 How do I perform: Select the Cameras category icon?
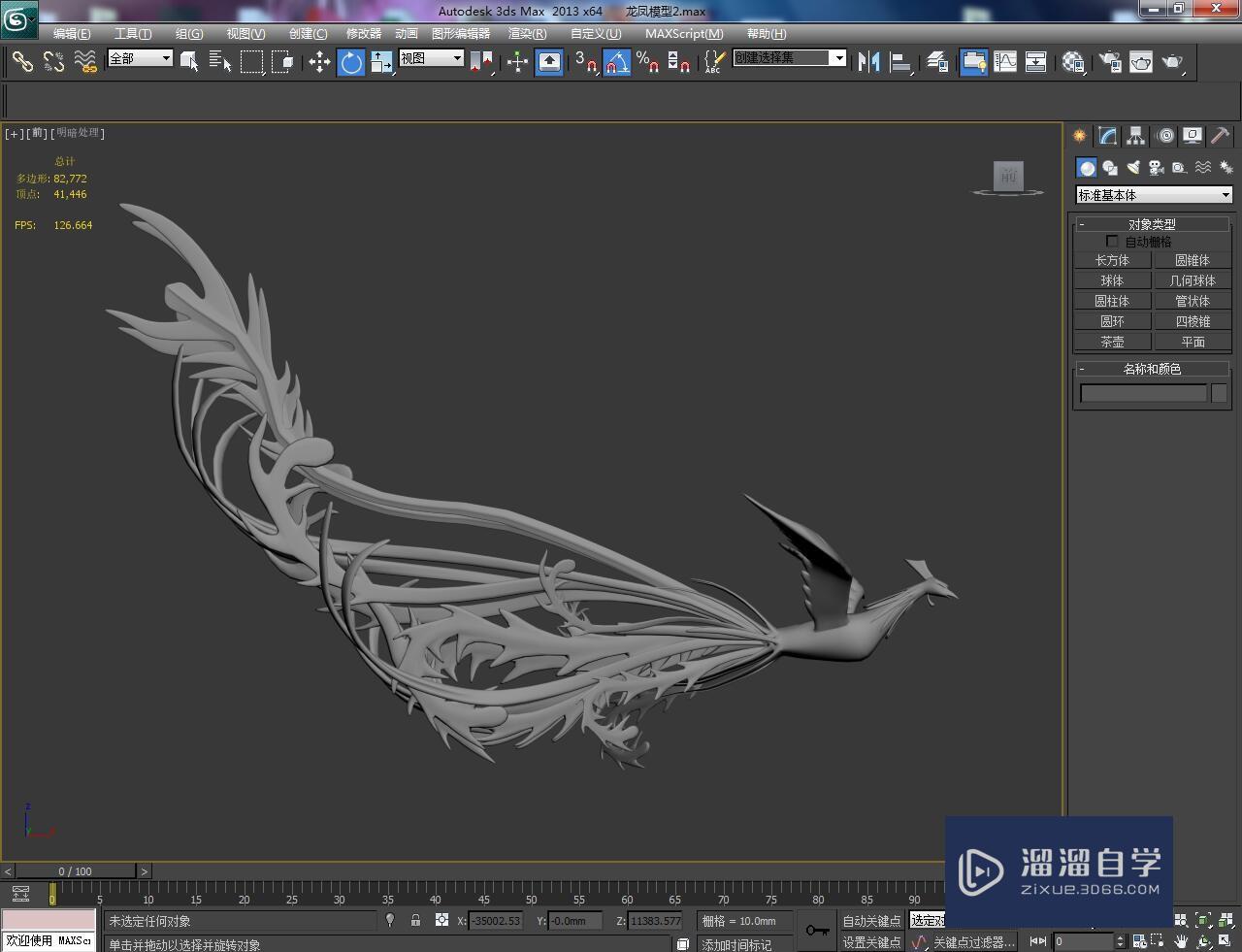point(1157,167)
